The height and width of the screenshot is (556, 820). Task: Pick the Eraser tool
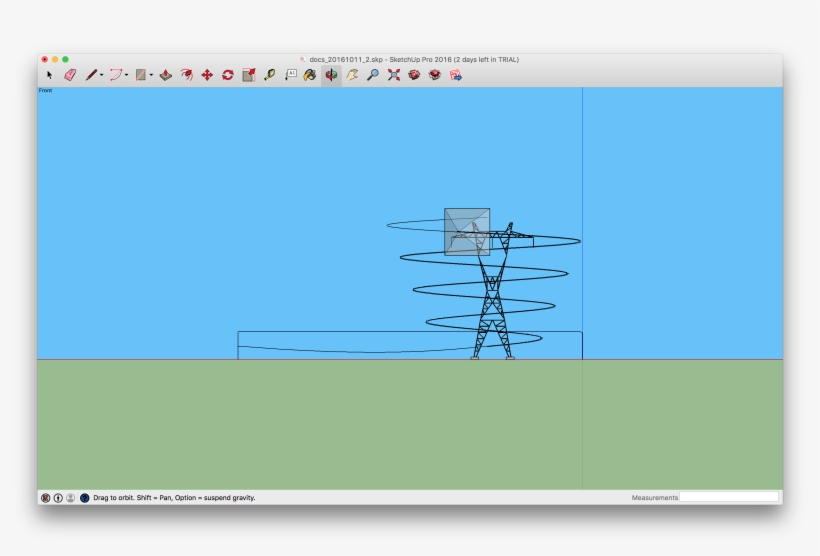70,75
